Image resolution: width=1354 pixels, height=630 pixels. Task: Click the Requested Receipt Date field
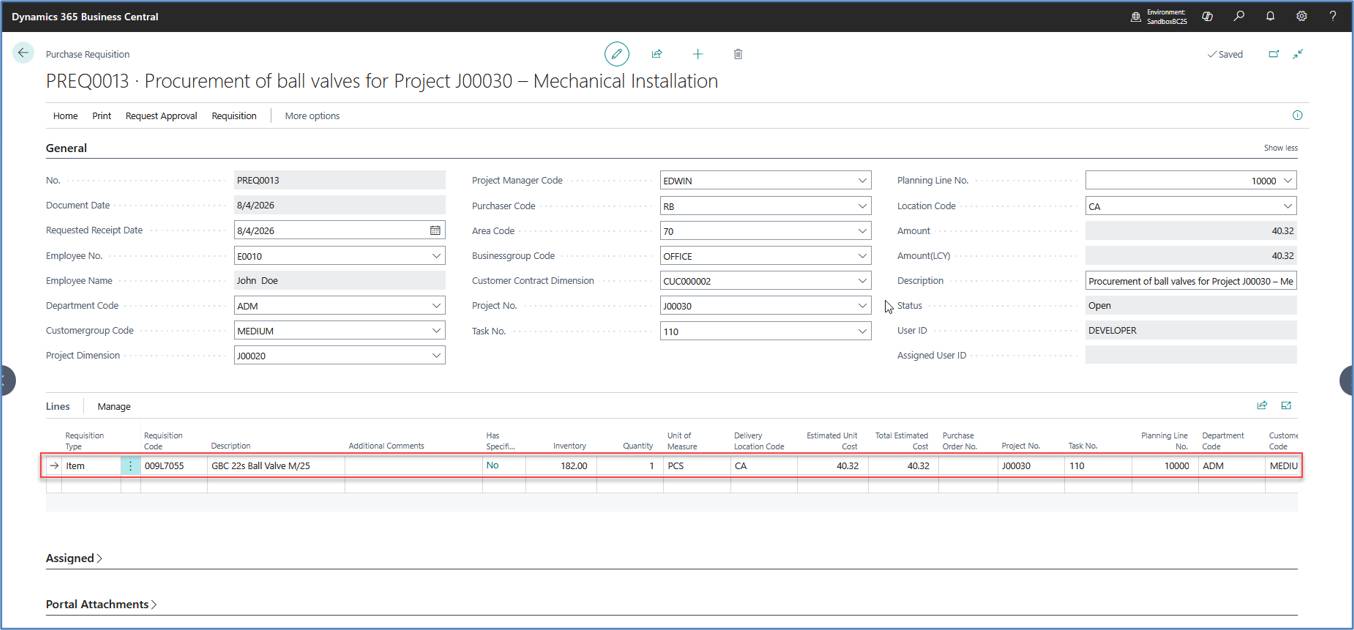tap(340, 230)
